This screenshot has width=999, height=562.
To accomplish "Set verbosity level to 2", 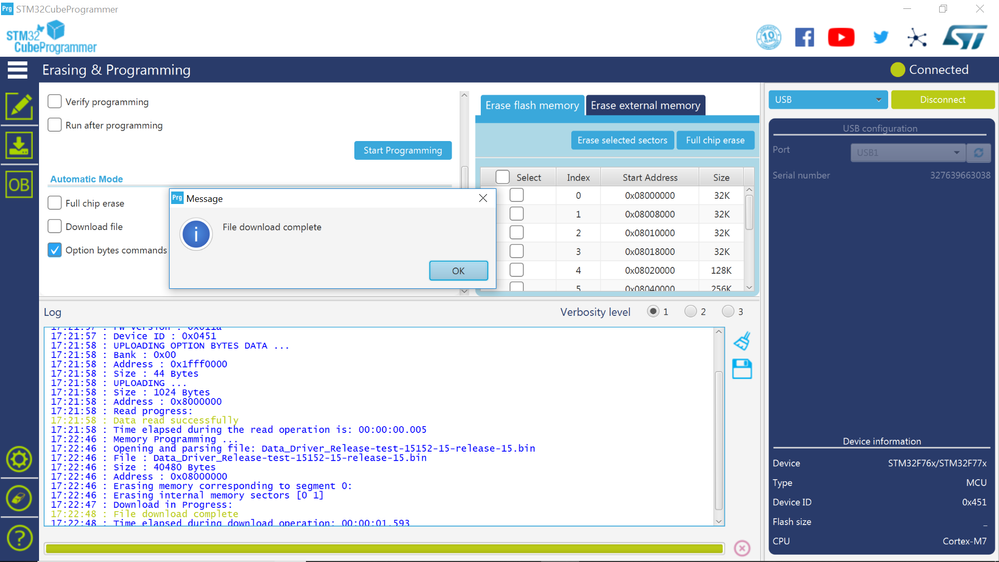I will [x=691, y=312].
